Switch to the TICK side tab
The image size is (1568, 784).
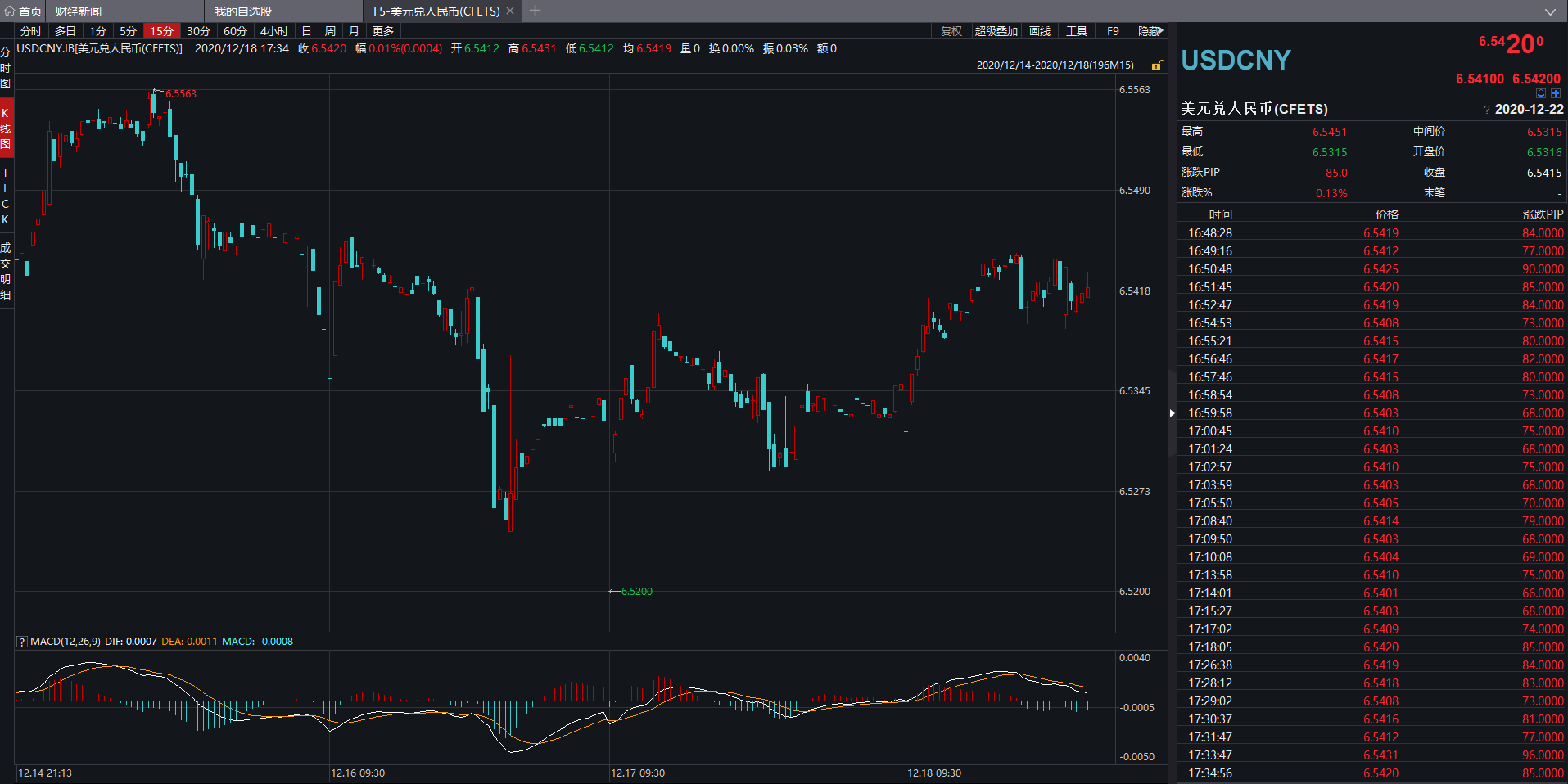pos(6,196)
